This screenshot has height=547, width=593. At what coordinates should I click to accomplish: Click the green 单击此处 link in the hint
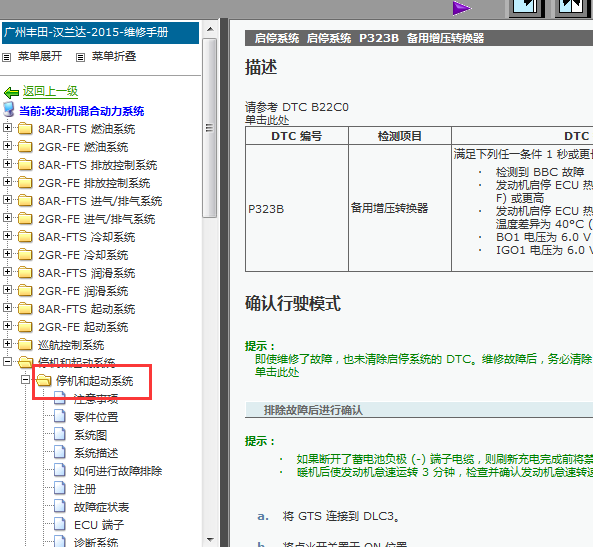(277, 372)
